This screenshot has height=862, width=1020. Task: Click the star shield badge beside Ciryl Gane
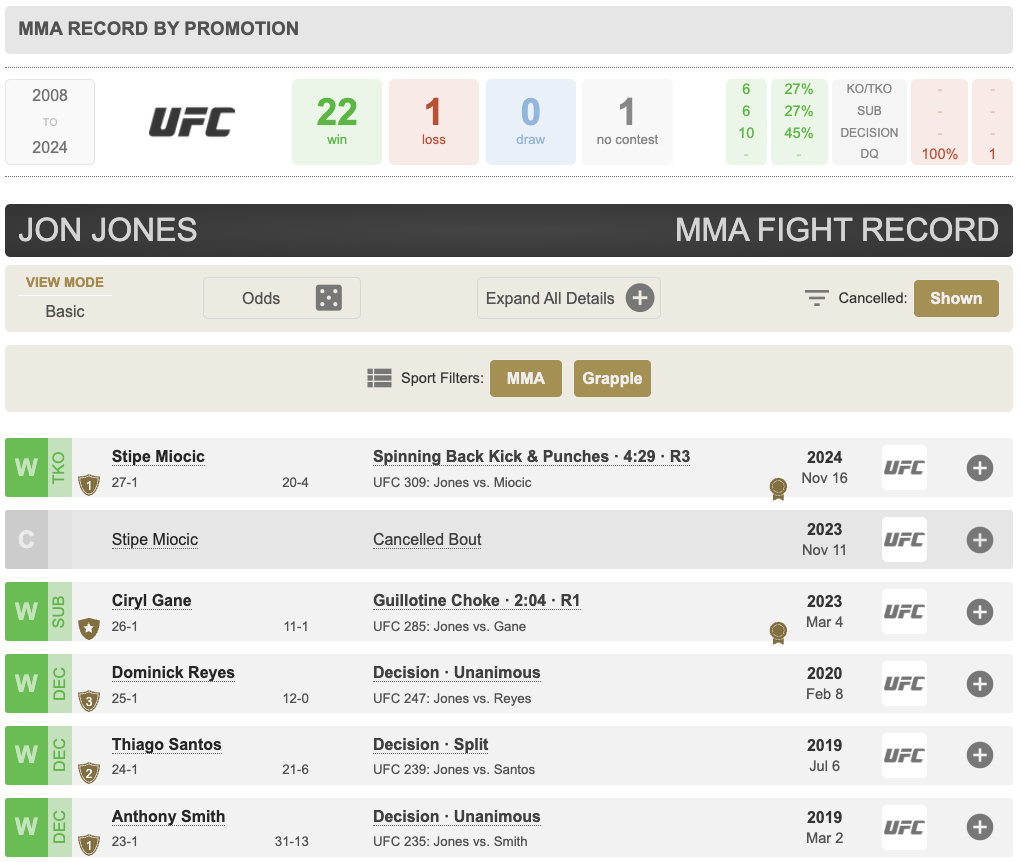pyautogui.click(x=89, y=629)
